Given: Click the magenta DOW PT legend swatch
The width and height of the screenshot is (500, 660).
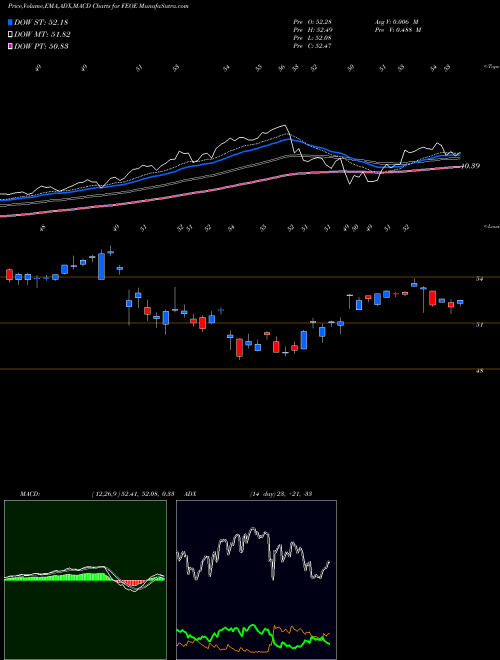Looking at the screenshot, I should 10,46.
